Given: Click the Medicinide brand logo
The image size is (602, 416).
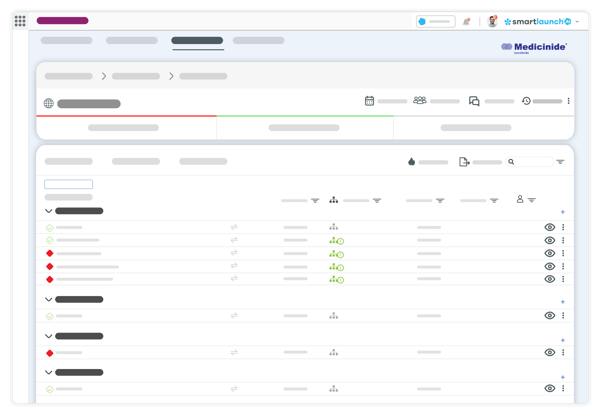Looking at the screenshot, I should pyautogui.click(x=534, y=47).
